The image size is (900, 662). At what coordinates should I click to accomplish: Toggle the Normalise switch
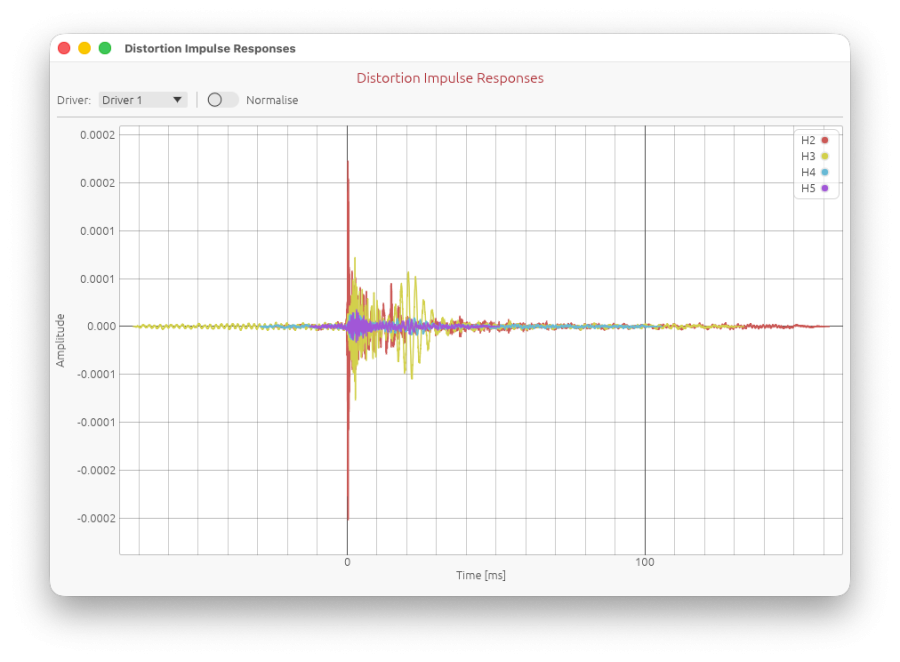223,100
